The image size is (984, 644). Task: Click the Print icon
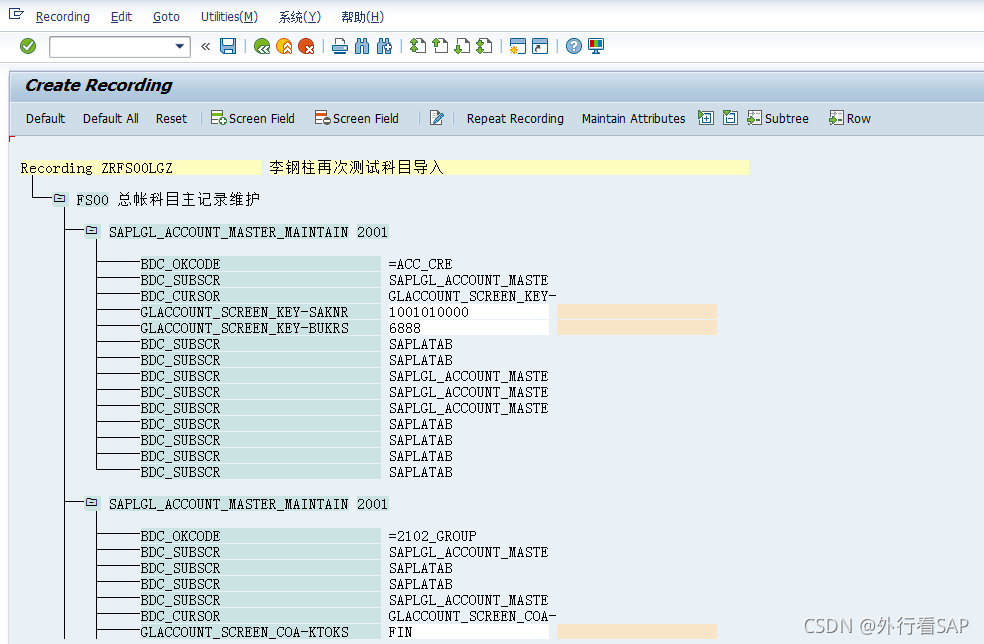coord(340,46)
